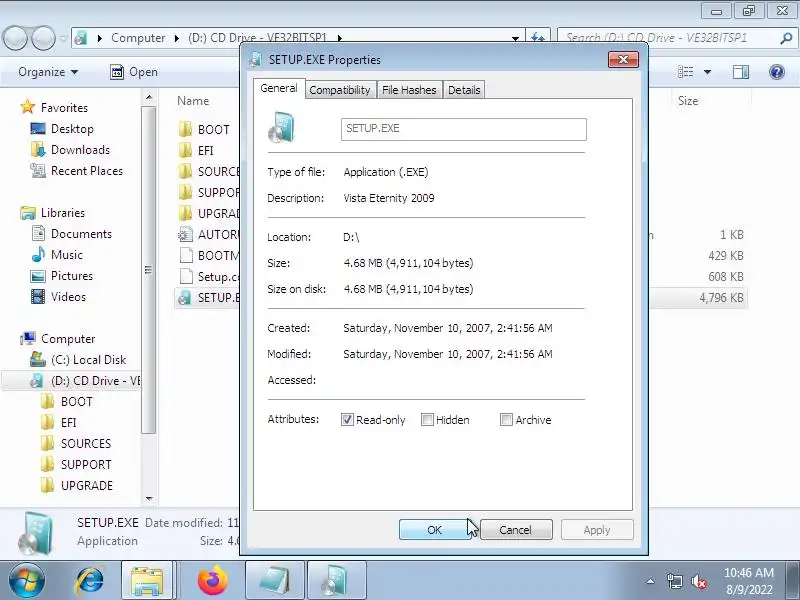Switch to the Compatibility tab
This screenshot has width=800, height=600.
pos(340,90)
